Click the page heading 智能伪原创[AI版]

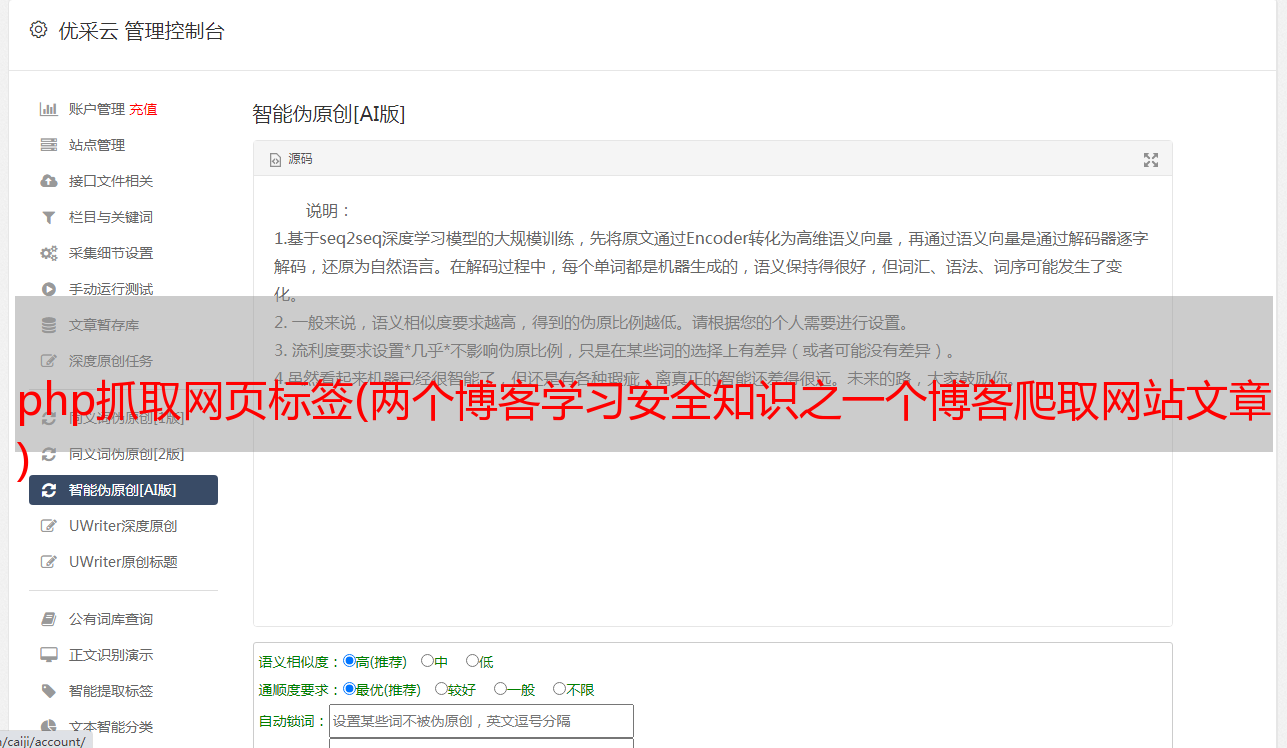pos(329,114)
